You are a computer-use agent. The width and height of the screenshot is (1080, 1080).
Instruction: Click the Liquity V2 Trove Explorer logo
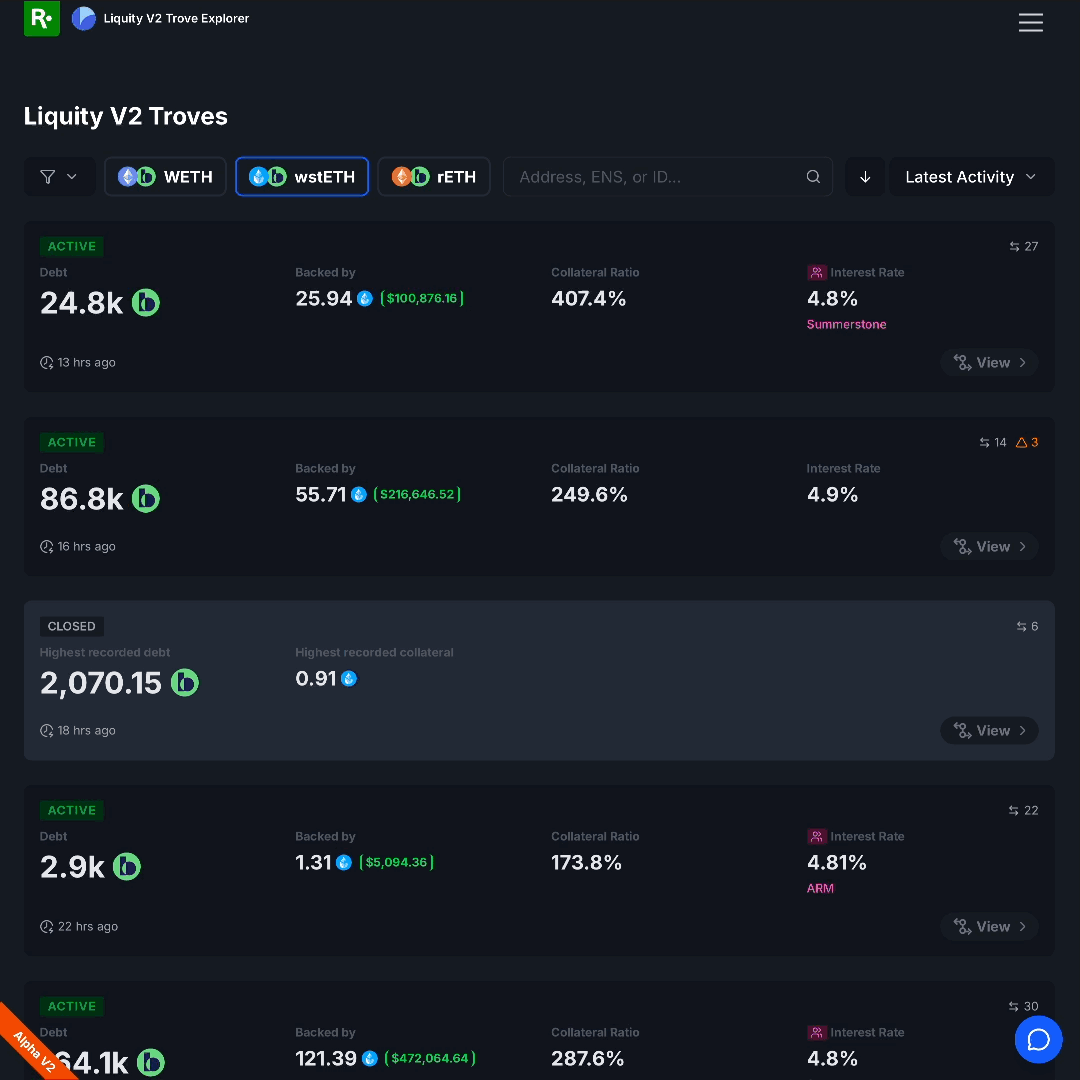(84, 18)
